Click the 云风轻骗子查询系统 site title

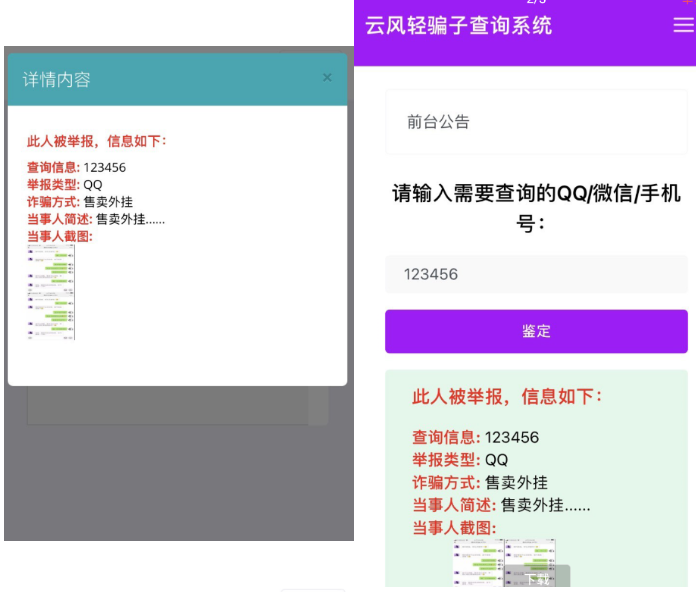tap(459, 26)
